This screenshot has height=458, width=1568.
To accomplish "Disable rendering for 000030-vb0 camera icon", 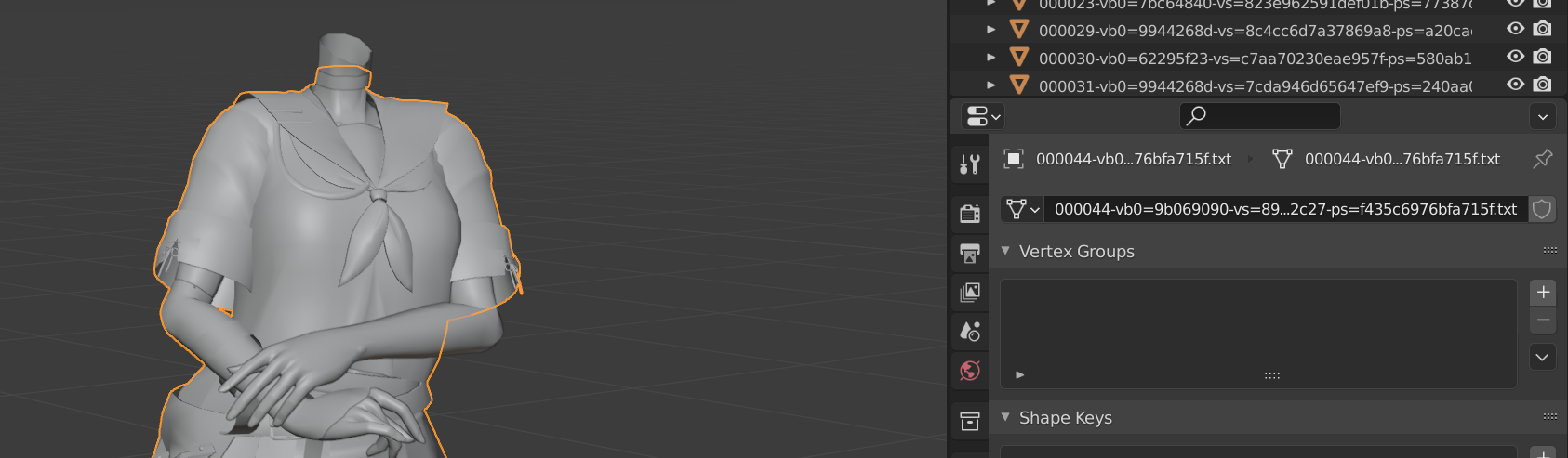I will click(x=1542, y=57).
